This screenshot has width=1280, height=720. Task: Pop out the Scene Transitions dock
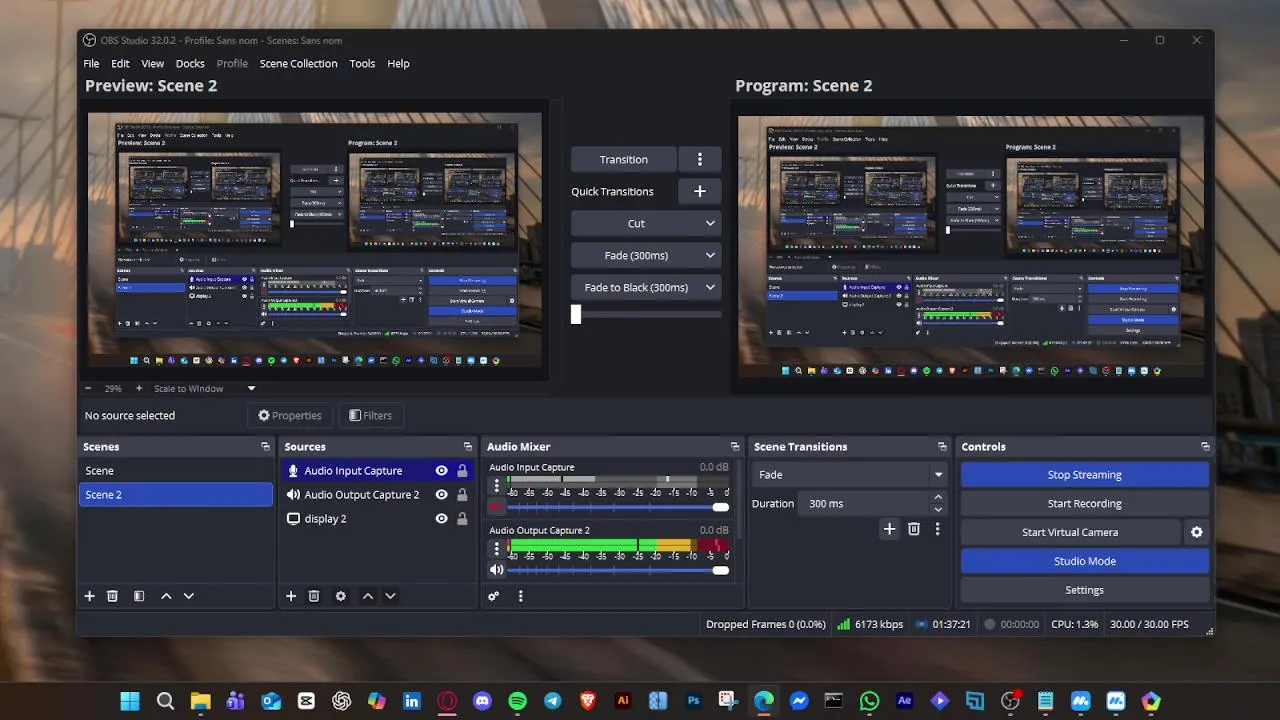coord(942,447)
